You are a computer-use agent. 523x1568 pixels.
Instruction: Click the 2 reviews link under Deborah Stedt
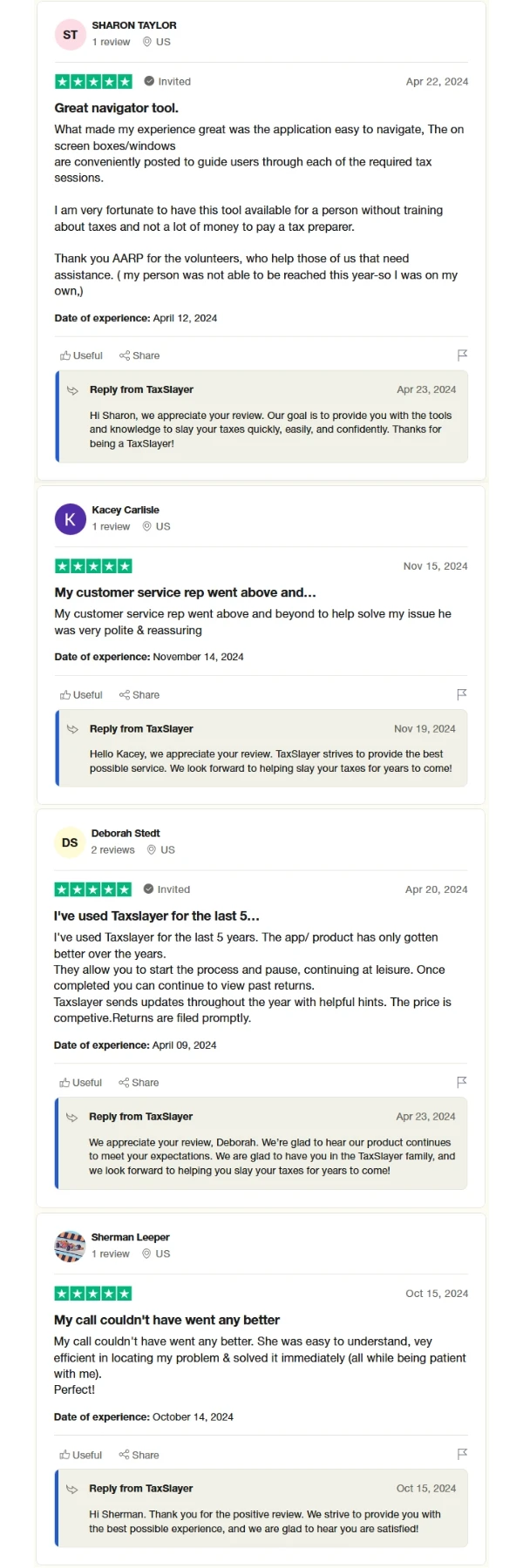(113, 849)
